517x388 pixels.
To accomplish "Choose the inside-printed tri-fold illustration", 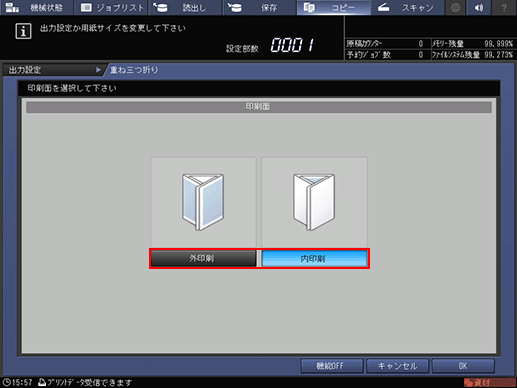I will (x=314, y=203).
